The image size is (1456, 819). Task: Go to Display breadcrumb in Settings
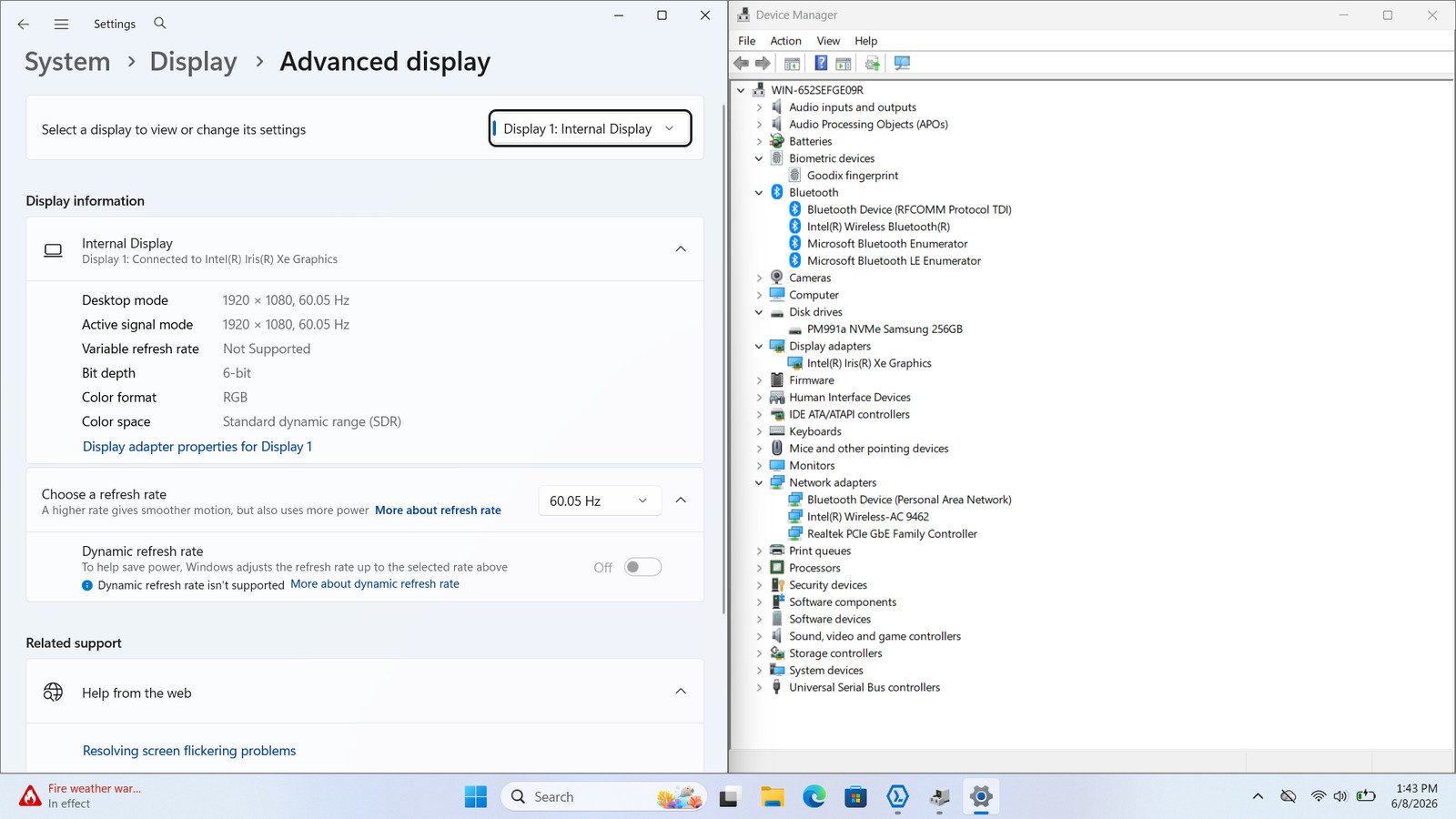click(193, 62)
